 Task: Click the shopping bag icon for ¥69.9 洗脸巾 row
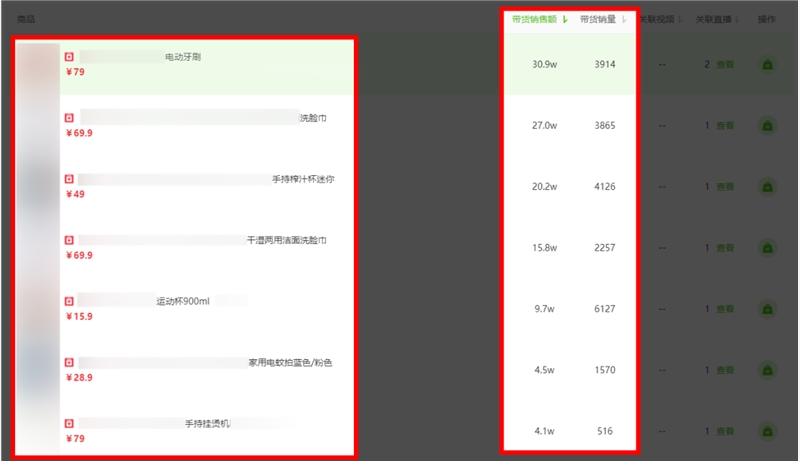767,126
